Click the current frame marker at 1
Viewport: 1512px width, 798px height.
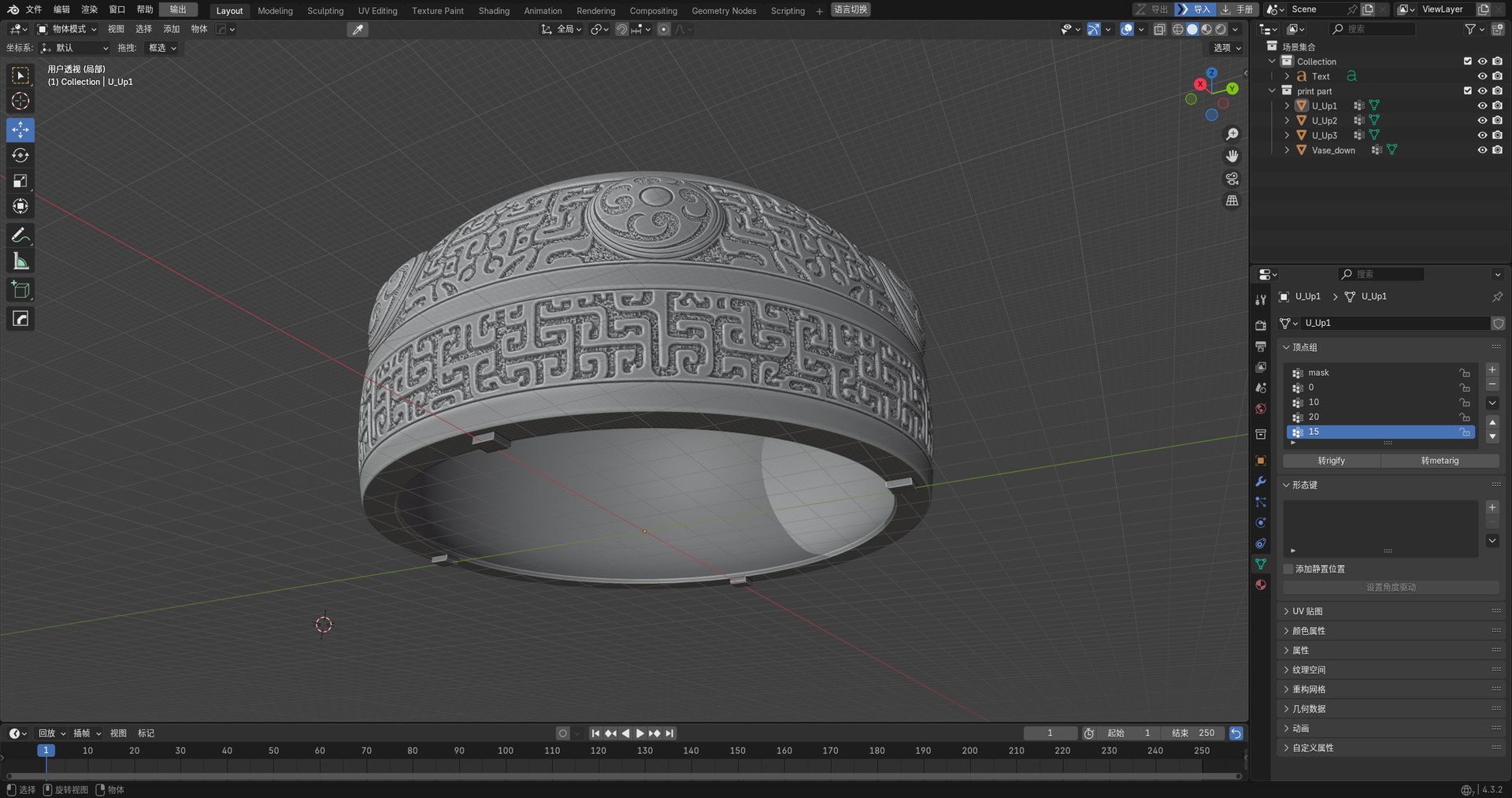[x=46, y=751]
